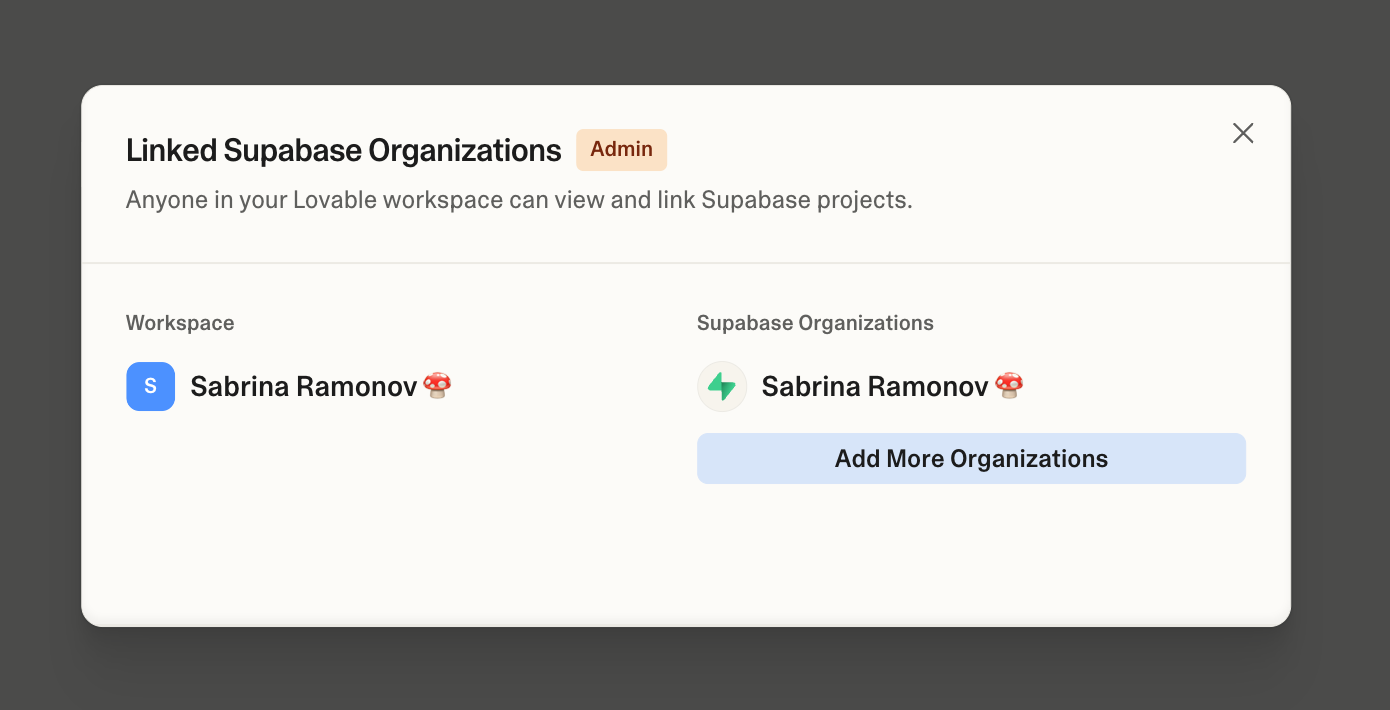1390x710 pixels.
Task: Click the green Supabase lightning bolt logo
Action: coord(722,386)
